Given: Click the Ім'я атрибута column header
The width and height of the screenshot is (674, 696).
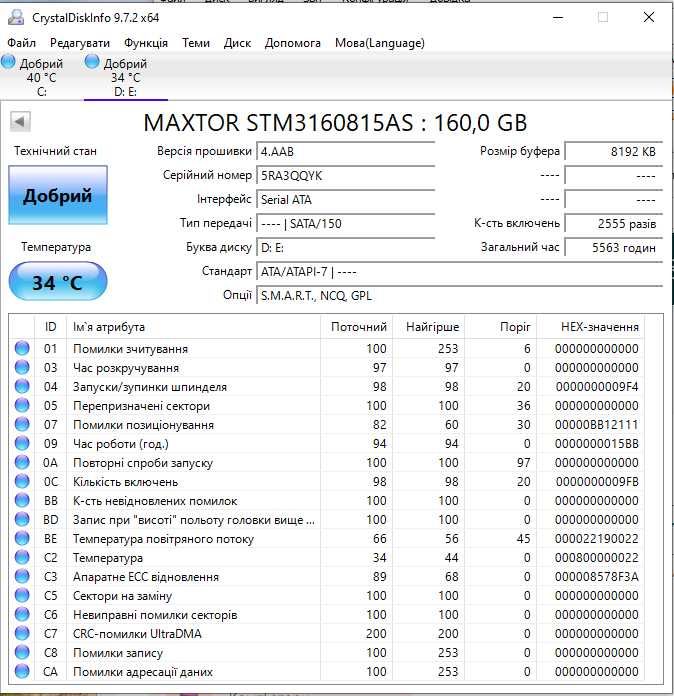Looking at the screenshot, I should 194,327.
